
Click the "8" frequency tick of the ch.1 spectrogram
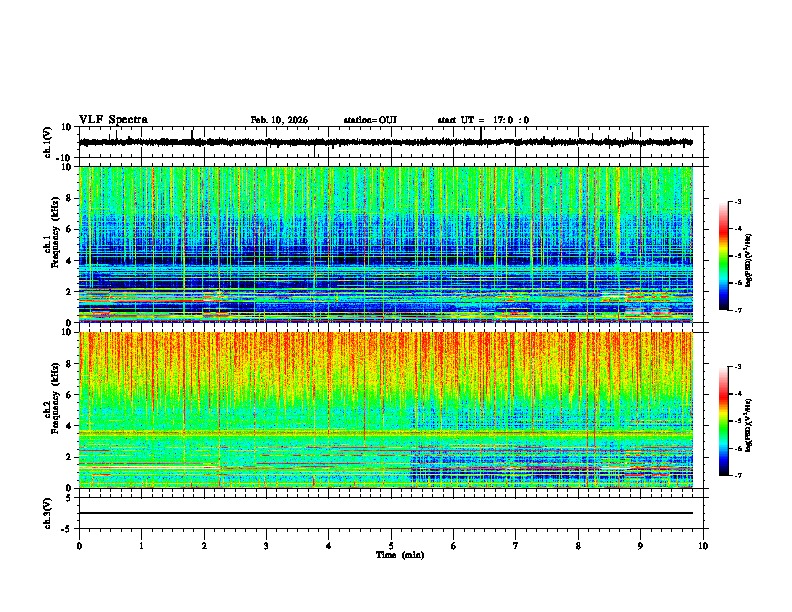[x=71, y=198]
